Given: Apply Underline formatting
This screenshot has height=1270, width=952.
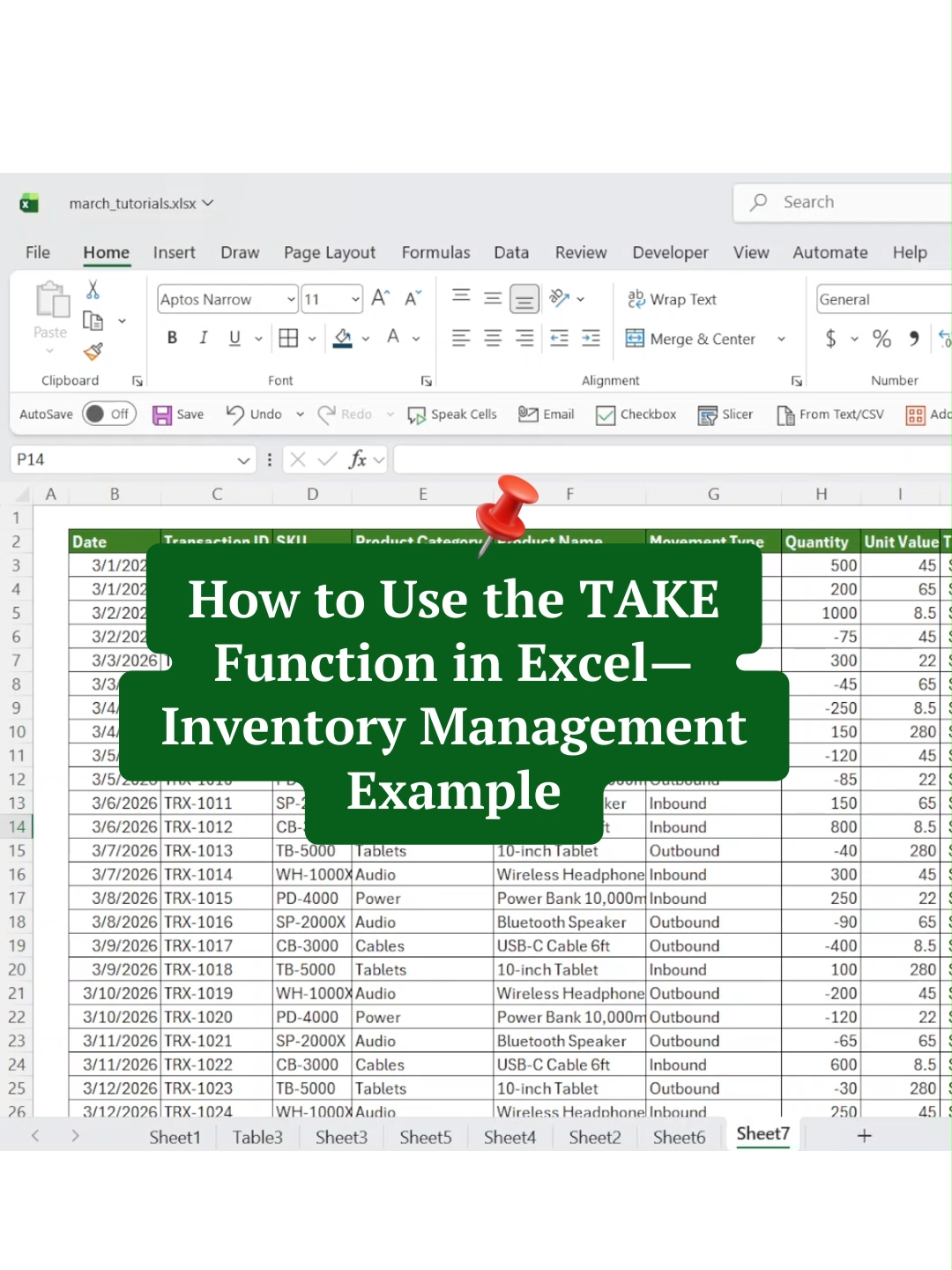Looking at the screenshot, I should point(234,338).
